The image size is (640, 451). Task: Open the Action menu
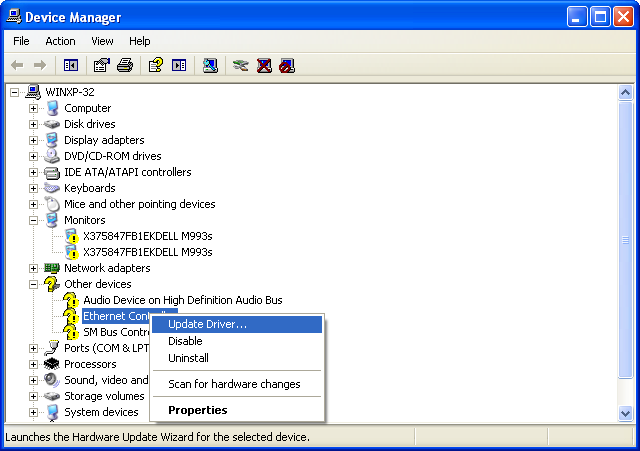point(60,41)
